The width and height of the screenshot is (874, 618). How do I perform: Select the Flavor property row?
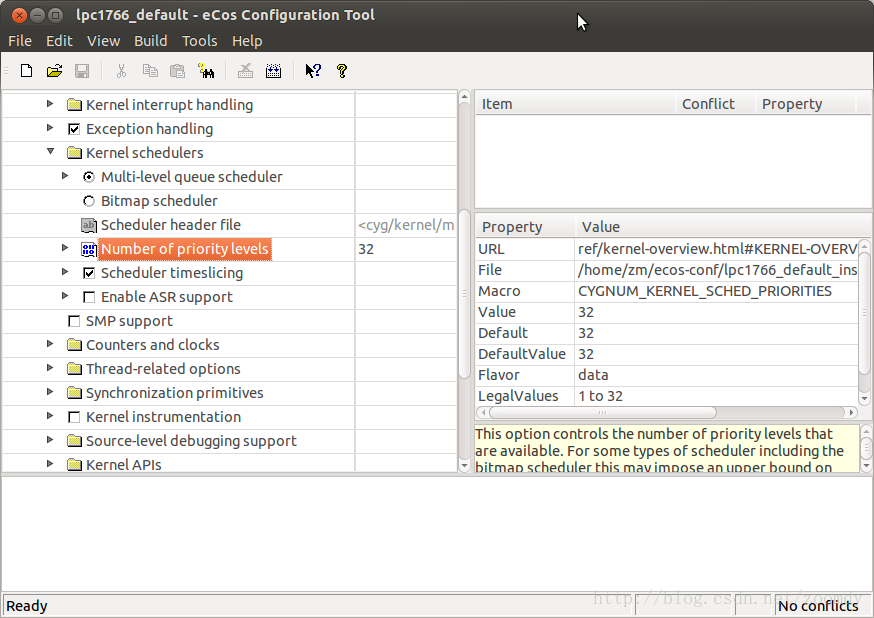pos(667,375)
